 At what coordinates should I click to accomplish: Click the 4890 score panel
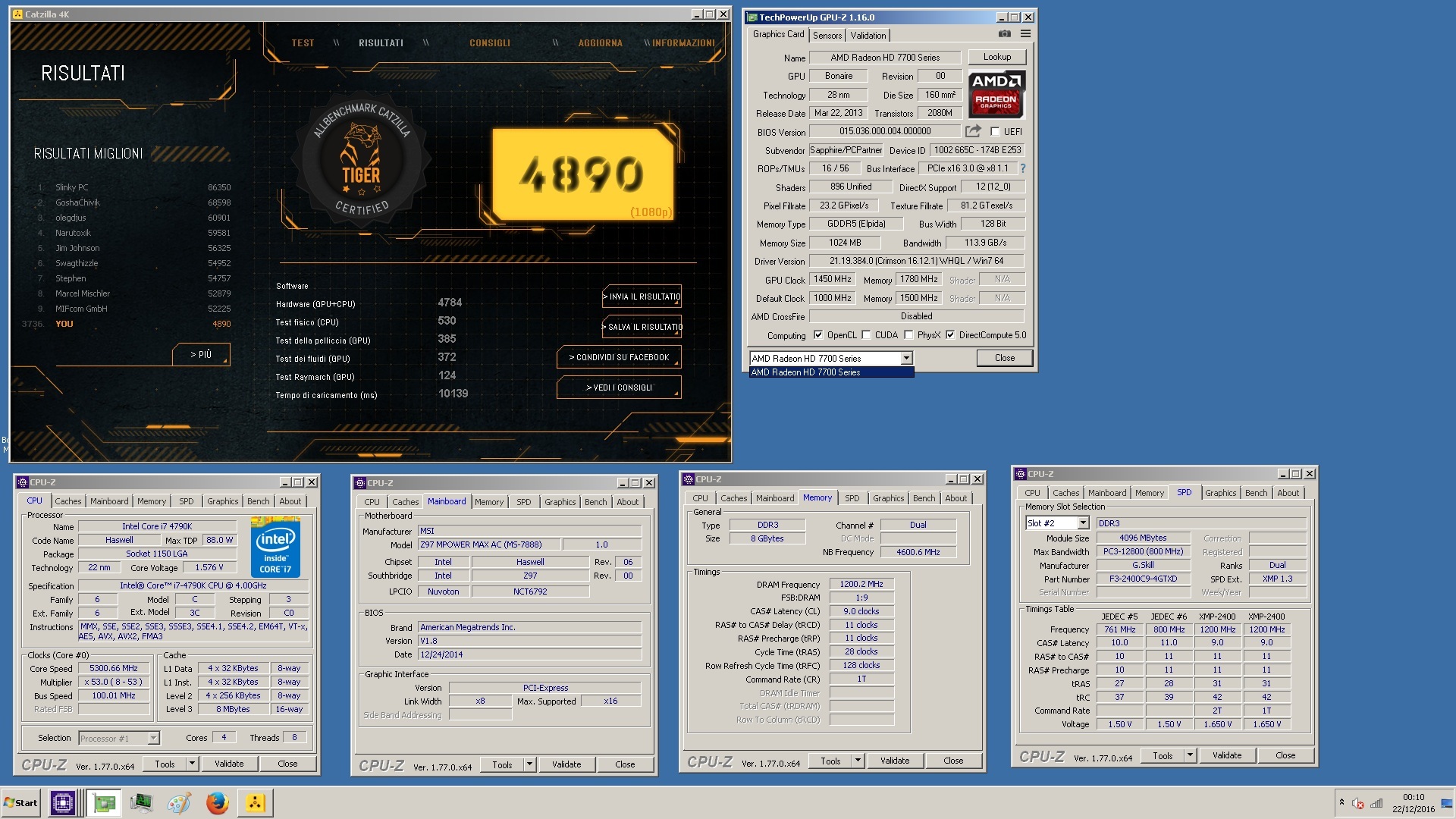582,174
